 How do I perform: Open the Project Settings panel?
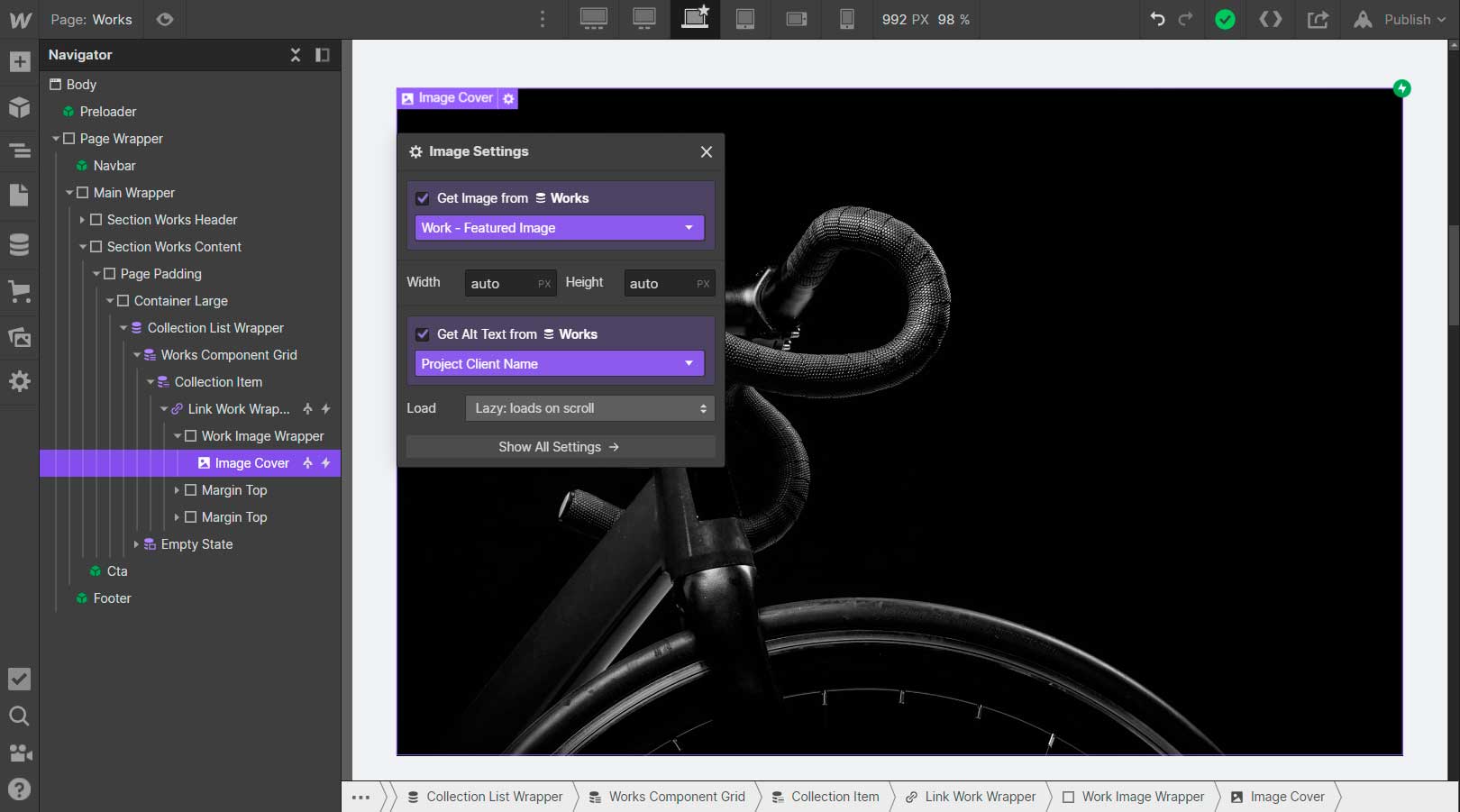pyautogui.click(x=19, y=381)
